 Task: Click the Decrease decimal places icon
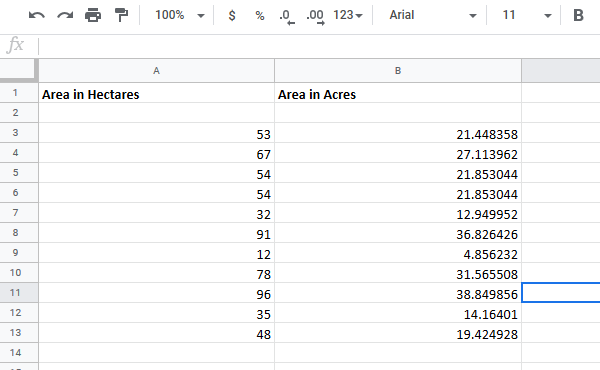tap(287, 16)
